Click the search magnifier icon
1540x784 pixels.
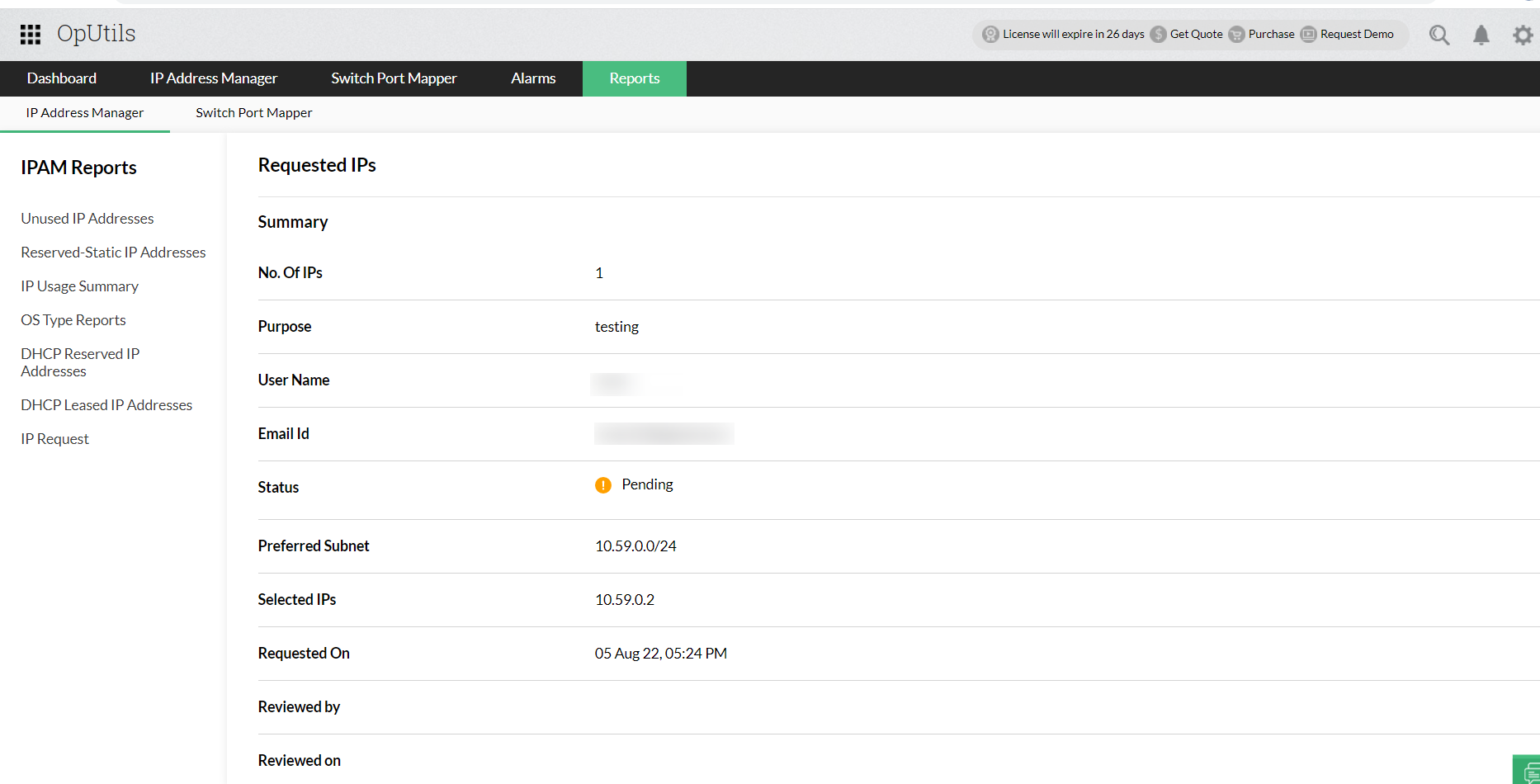click(x=1439, y=35)
